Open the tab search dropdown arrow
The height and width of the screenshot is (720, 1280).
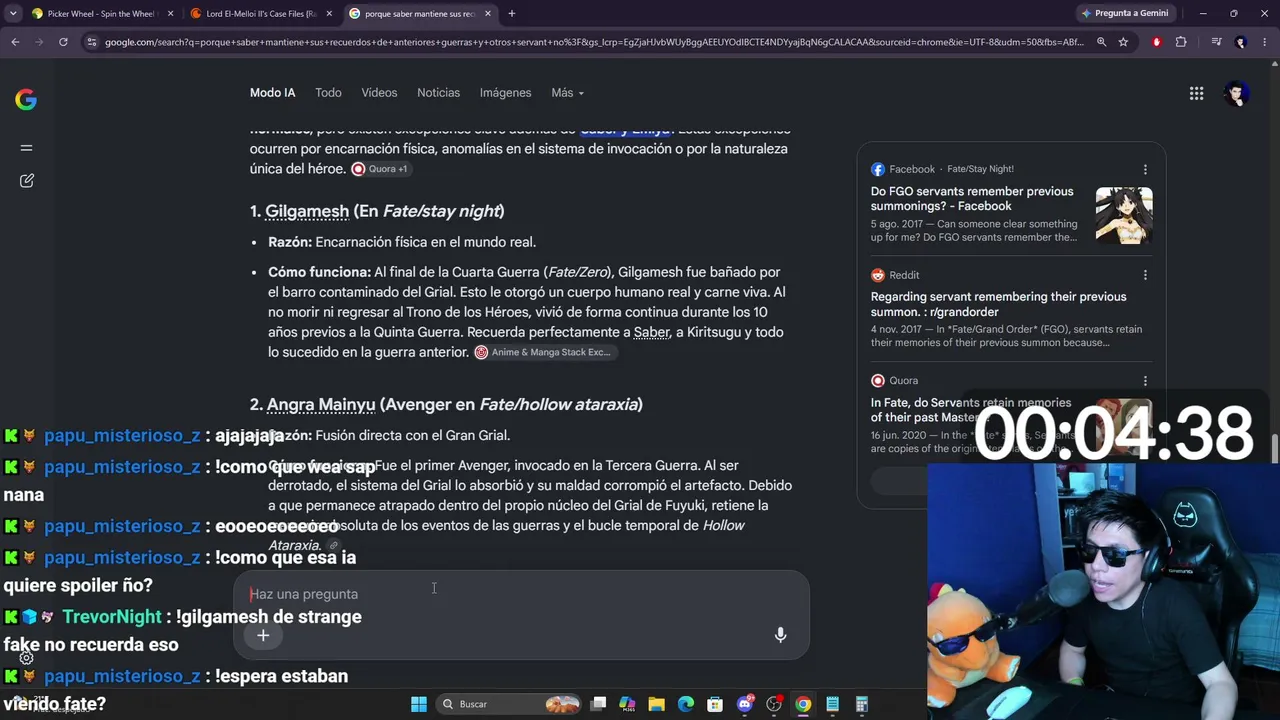click(x=13, y=14)
